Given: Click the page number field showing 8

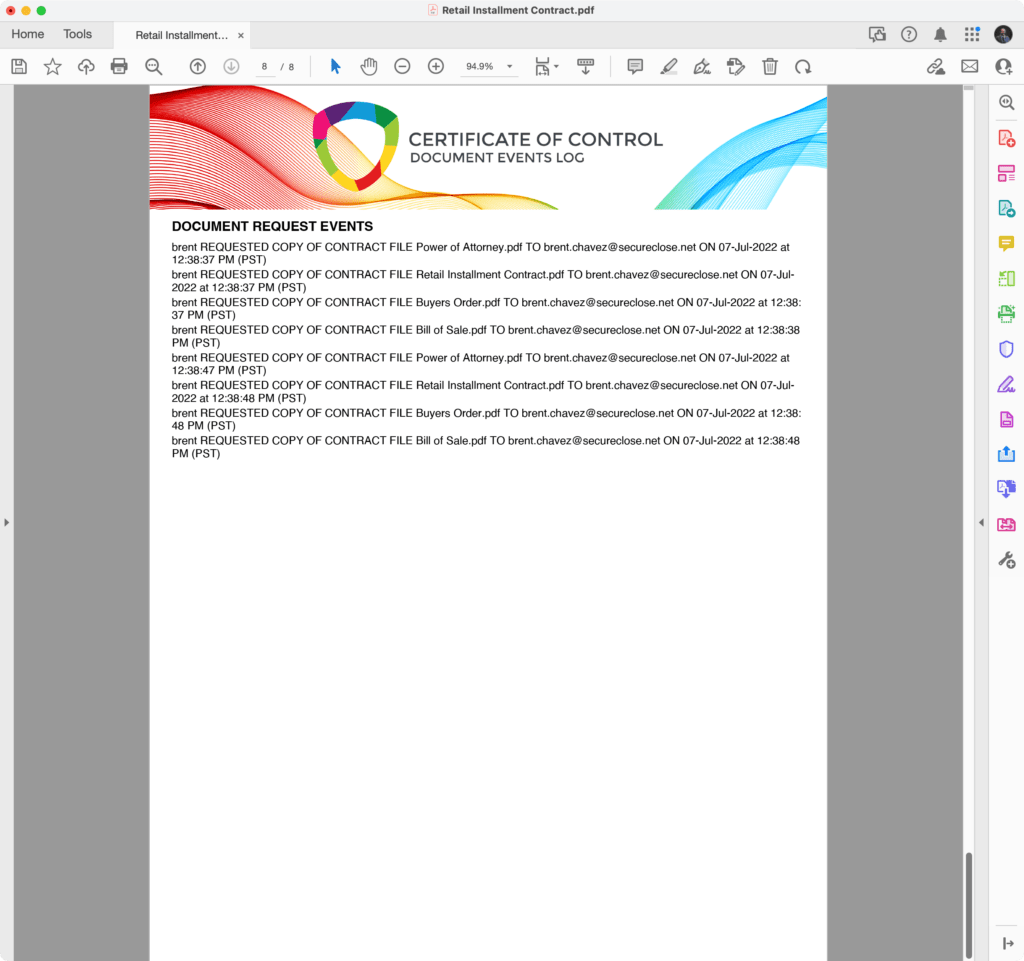Looking at the screenshot, I should 265,67.
